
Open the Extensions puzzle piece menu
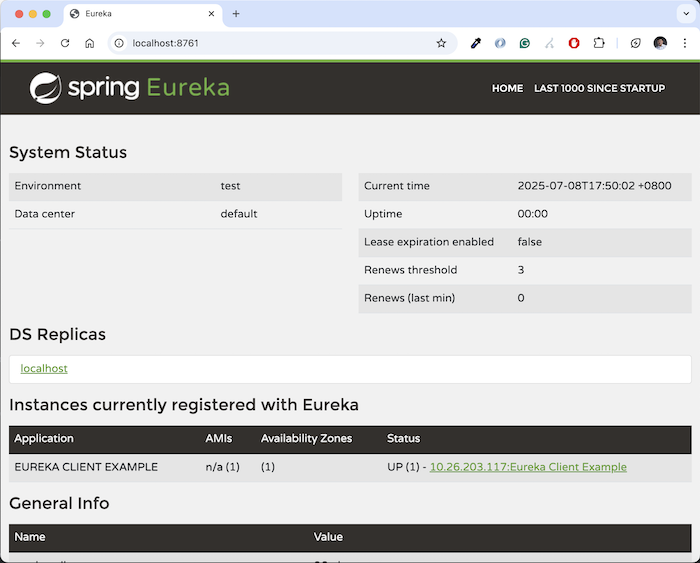coord(599,43)
